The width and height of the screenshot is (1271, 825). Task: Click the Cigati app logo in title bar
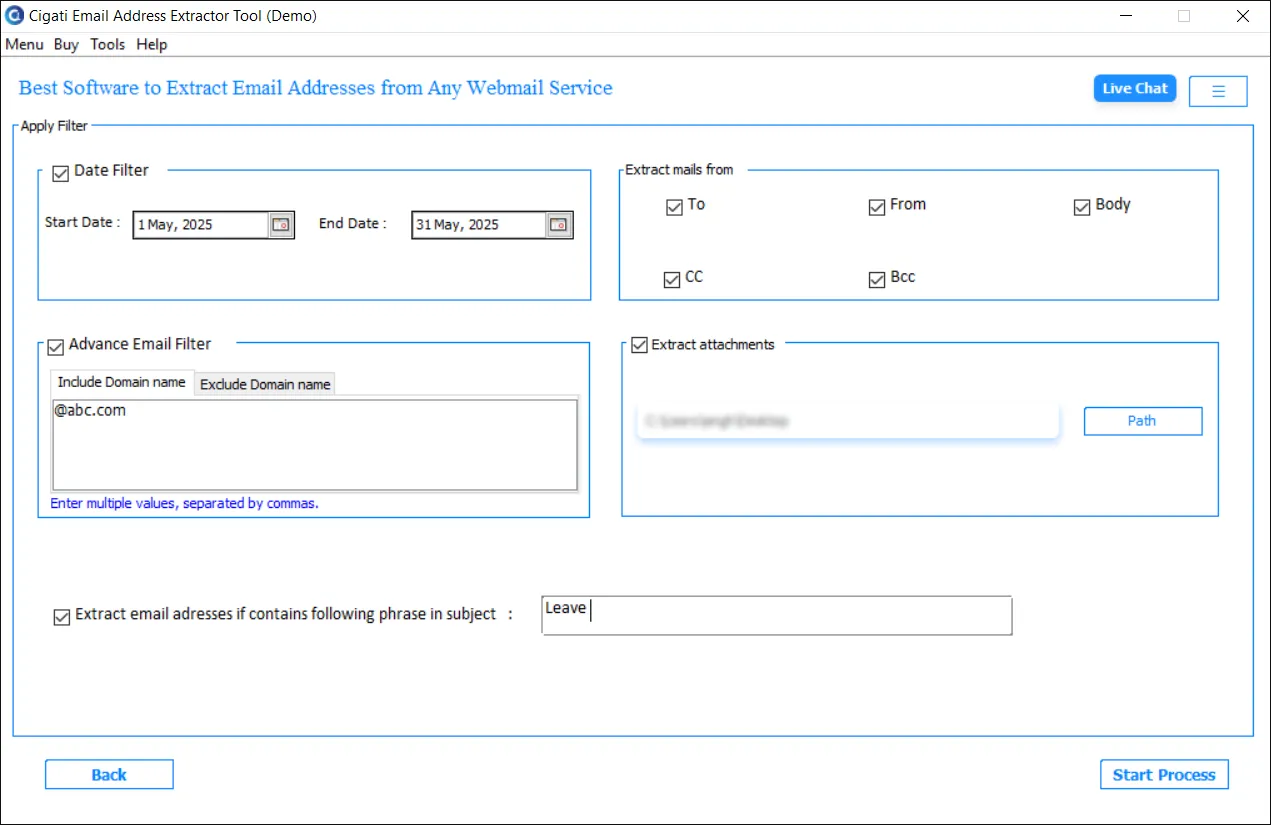pos(13,16)
